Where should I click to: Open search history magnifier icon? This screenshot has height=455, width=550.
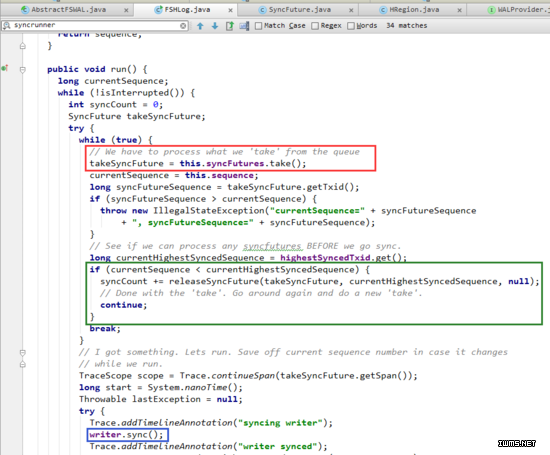(x=7, y=25)
